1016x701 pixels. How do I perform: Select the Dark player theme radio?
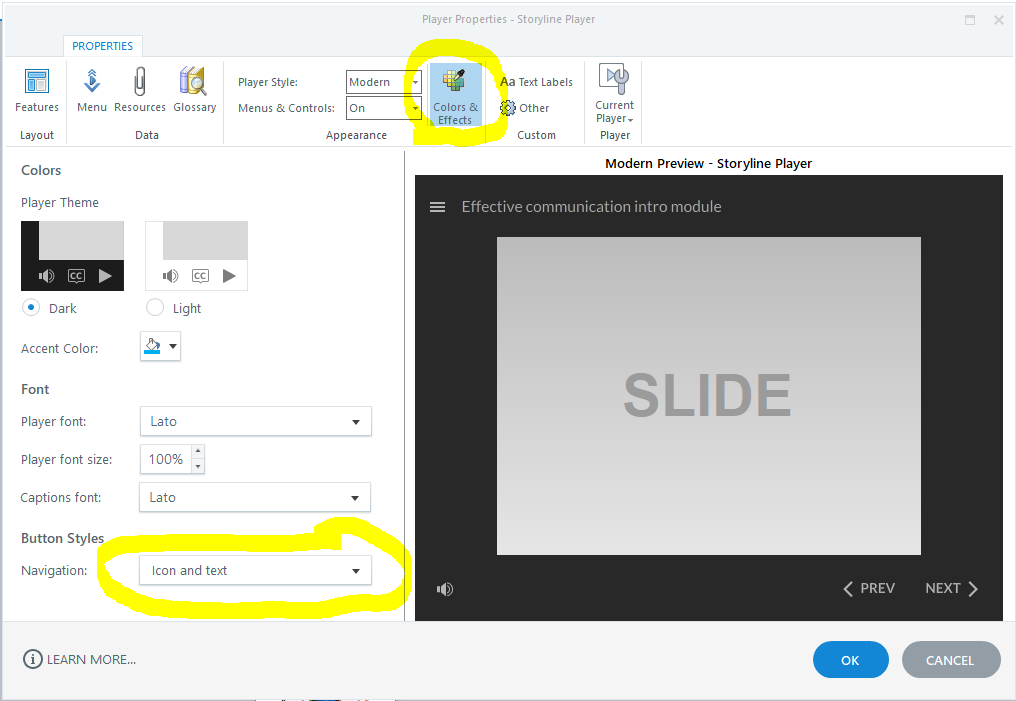tap(30, 307)
